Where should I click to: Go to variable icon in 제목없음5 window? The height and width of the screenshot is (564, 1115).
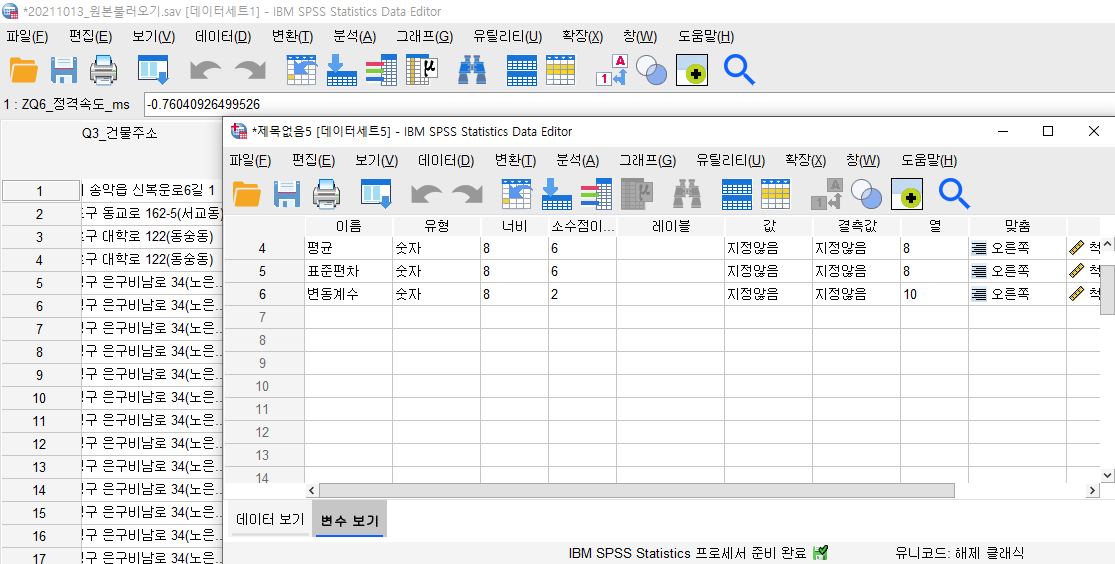click(557, 193)
